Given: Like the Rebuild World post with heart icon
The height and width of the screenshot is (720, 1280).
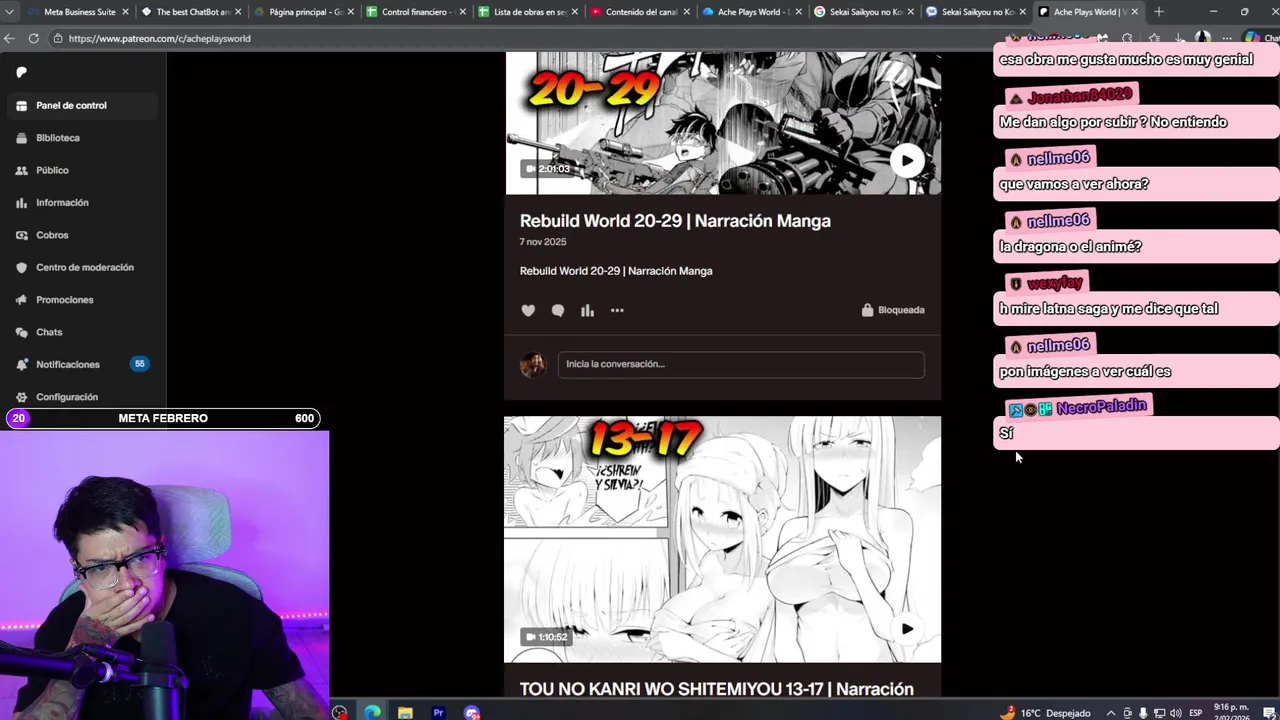Looking at the screenshot, I should (x=528, y=310).
